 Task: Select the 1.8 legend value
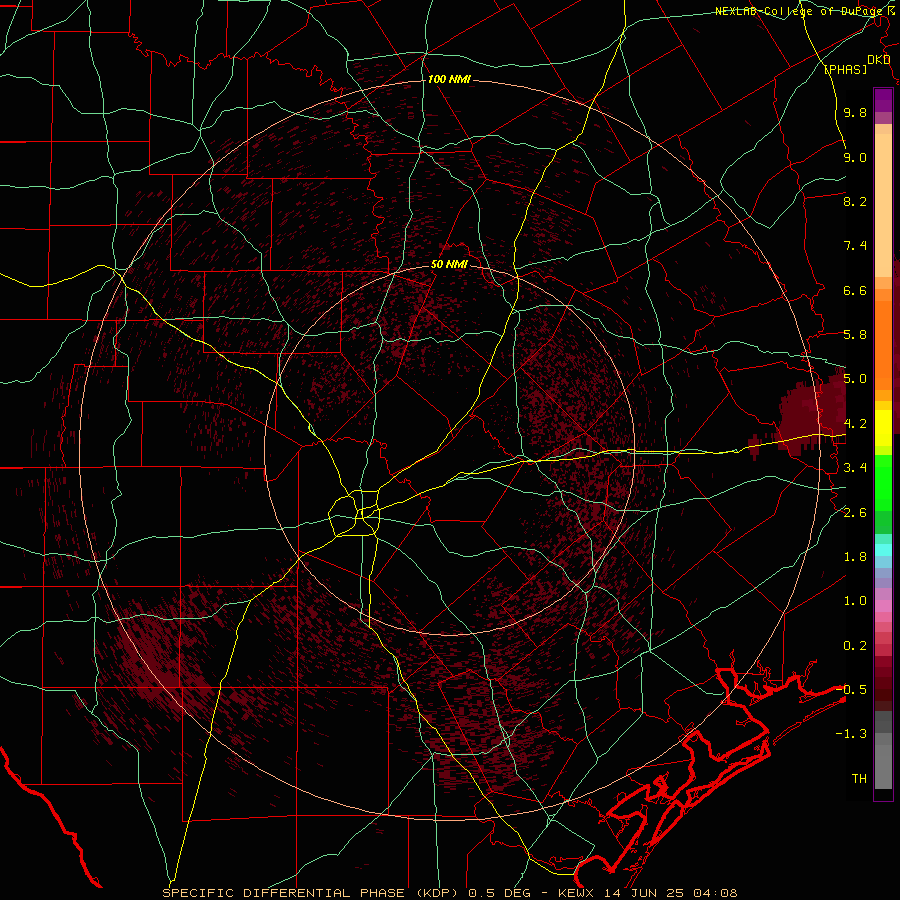point(855,557)
